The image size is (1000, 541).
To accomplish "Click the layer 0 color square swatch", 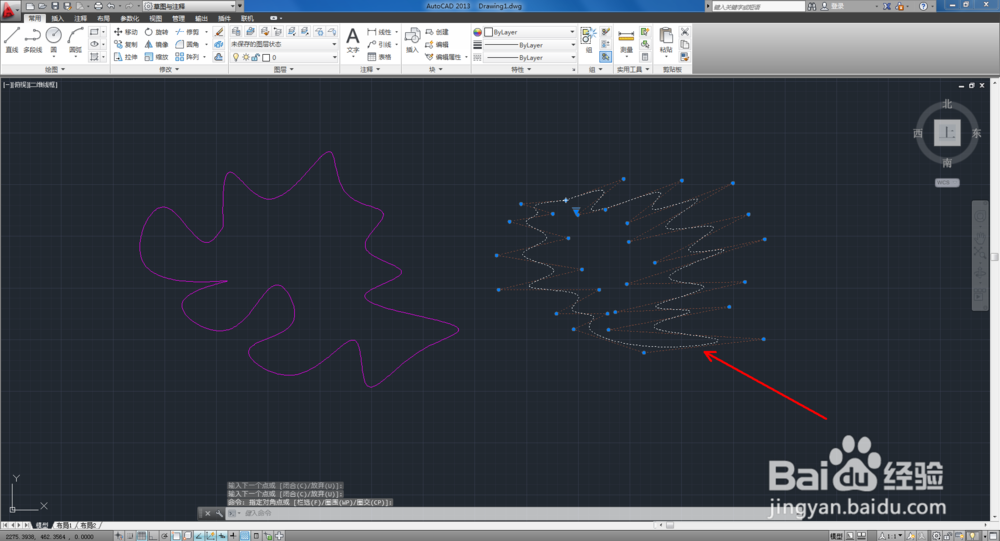I will click(266, 57).
